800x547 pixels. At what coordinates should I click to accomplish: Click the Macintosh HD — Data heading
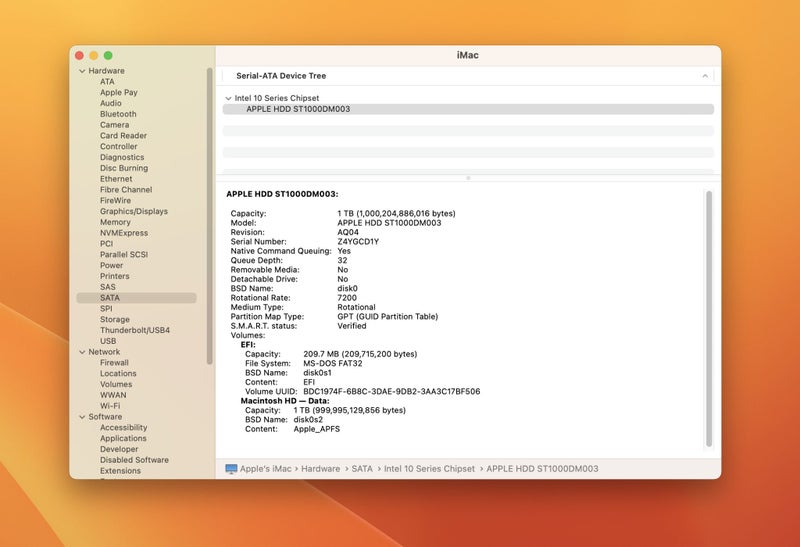pyautogui.click(x=285, y=401)
